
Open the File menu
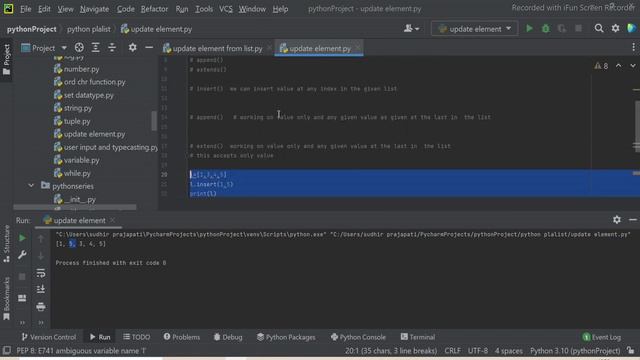click(25, 9)
